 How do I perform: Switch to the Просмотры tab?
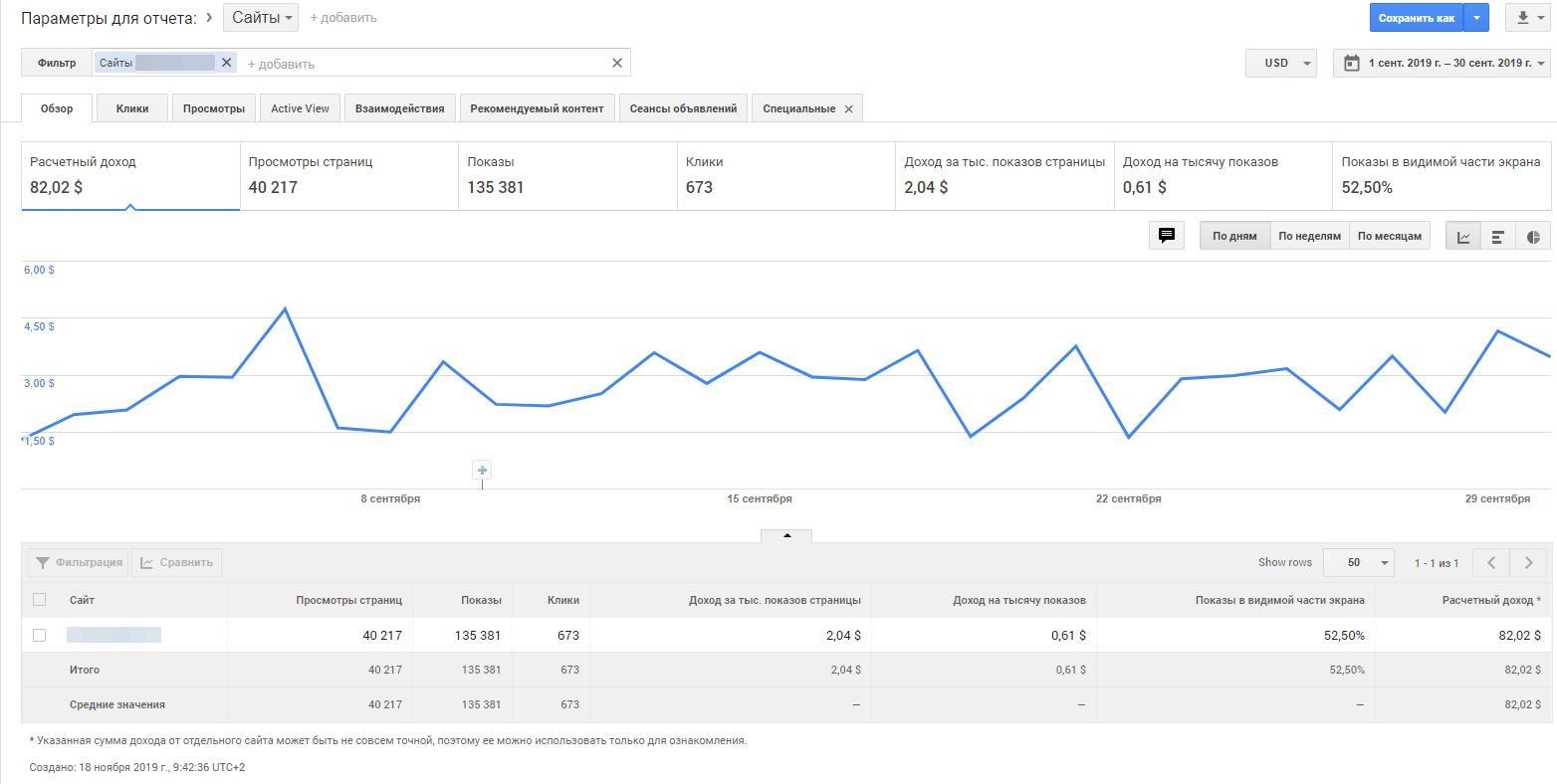tap(214, 108)
